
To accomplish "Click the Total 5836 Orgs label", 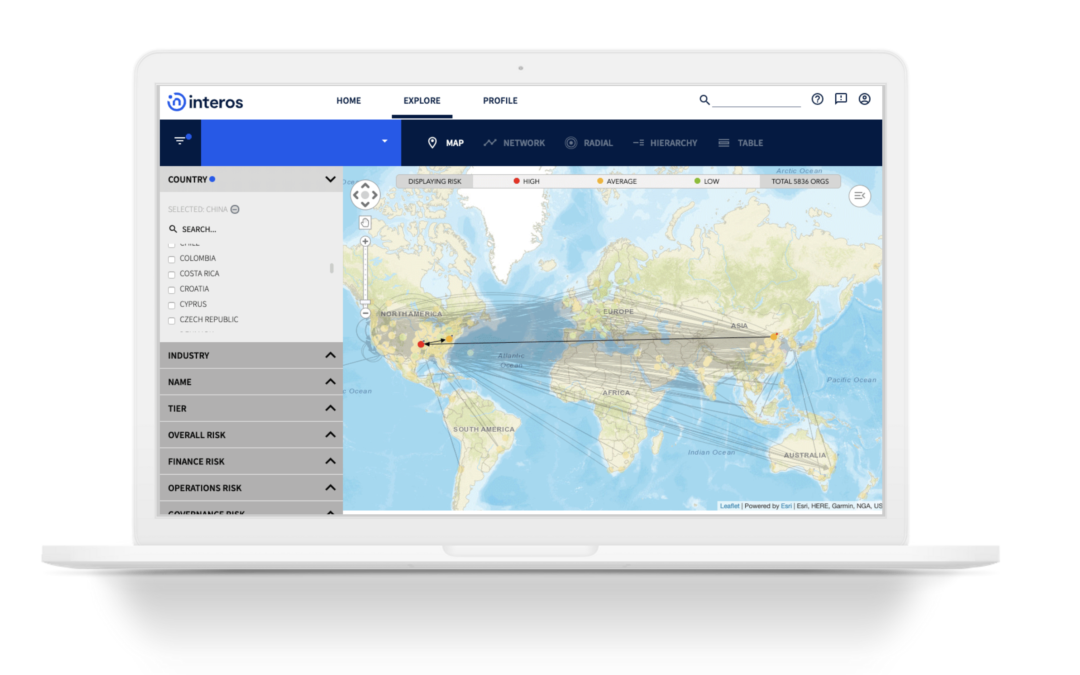I will (x=800, y=181).
